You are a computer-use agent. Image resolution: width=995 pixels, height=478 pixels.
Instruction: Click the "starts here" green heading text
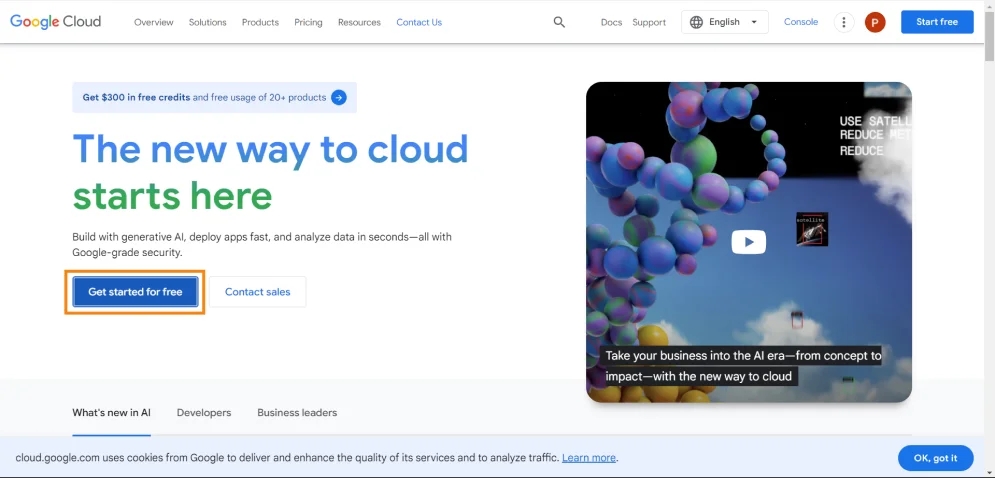(172, 196)
